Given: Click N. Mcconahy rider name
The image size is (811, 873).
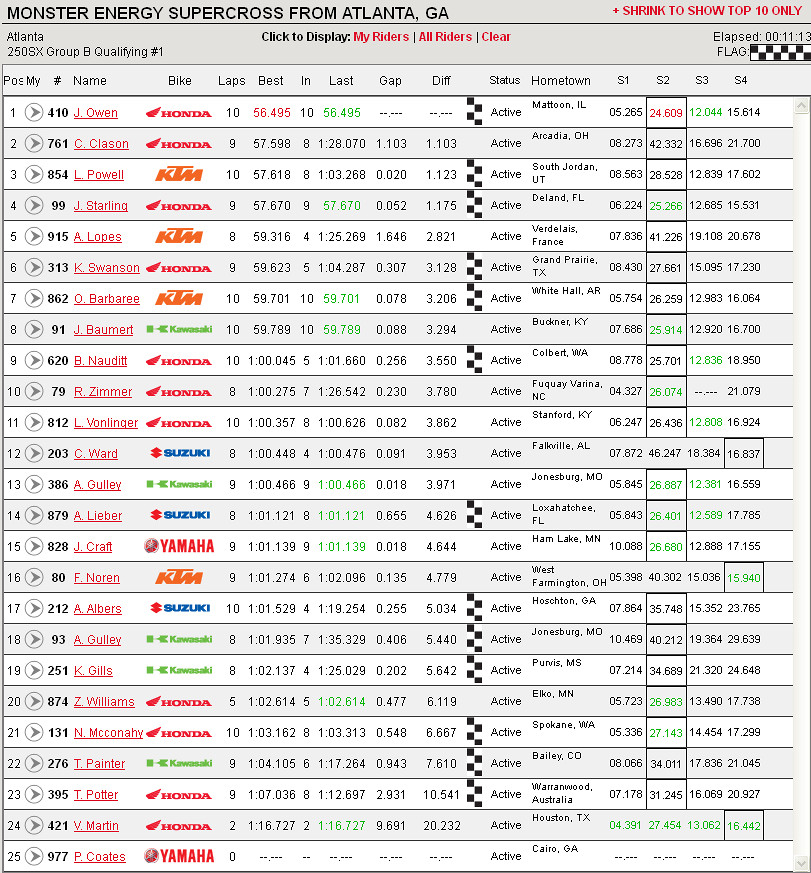Looking at the screenshot, I should (x=109, y=732).
